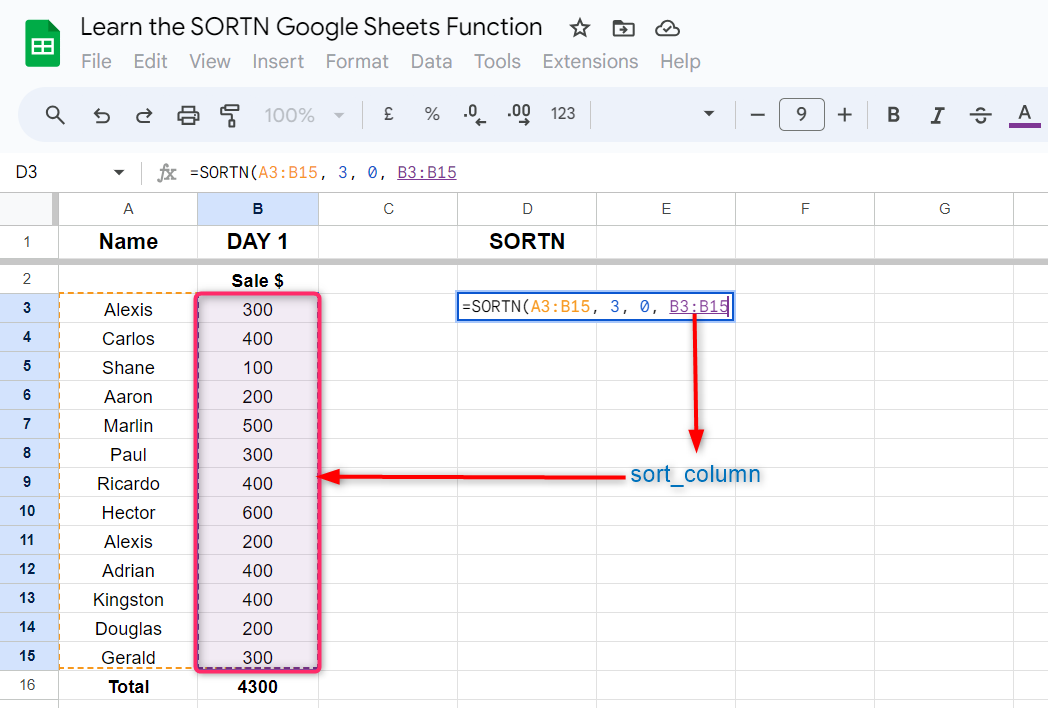Viewport: 1048px width, 708px height.
Task: Select column A header
Action: click(x=128, y=209)
